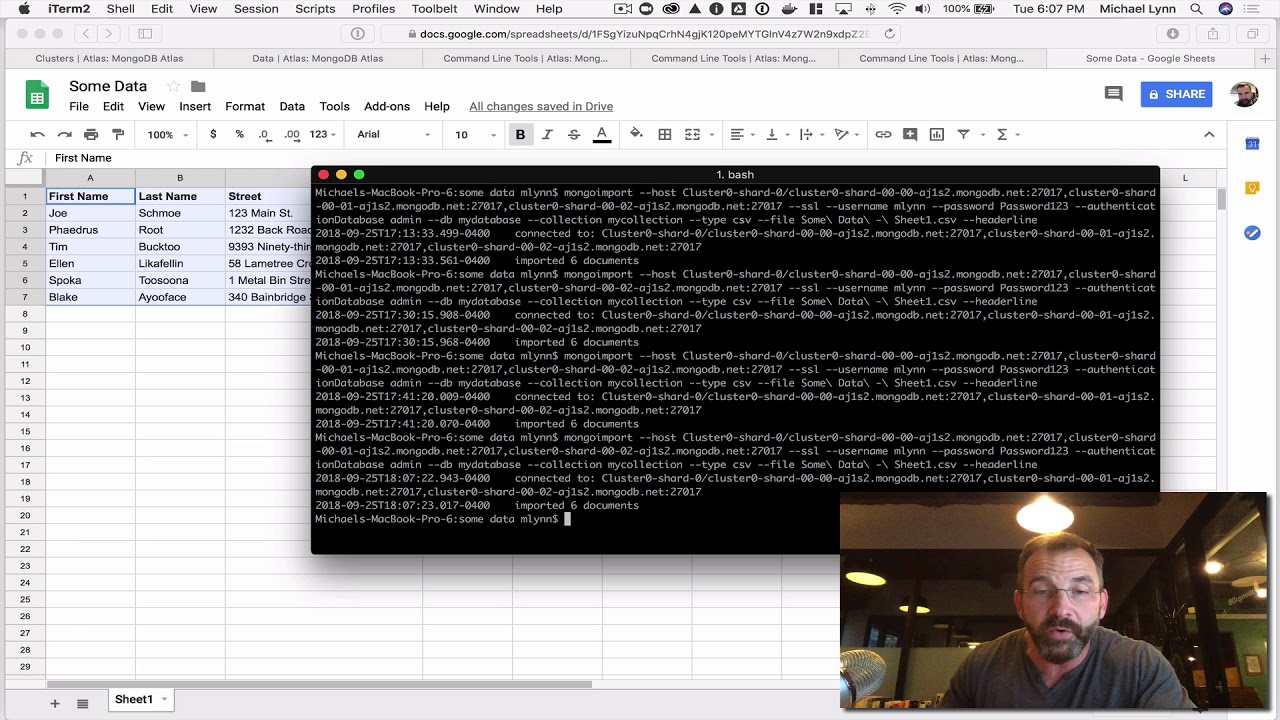Open Google account avatar
Screen dimensions: 1280x720
[x=1244, y=94]
